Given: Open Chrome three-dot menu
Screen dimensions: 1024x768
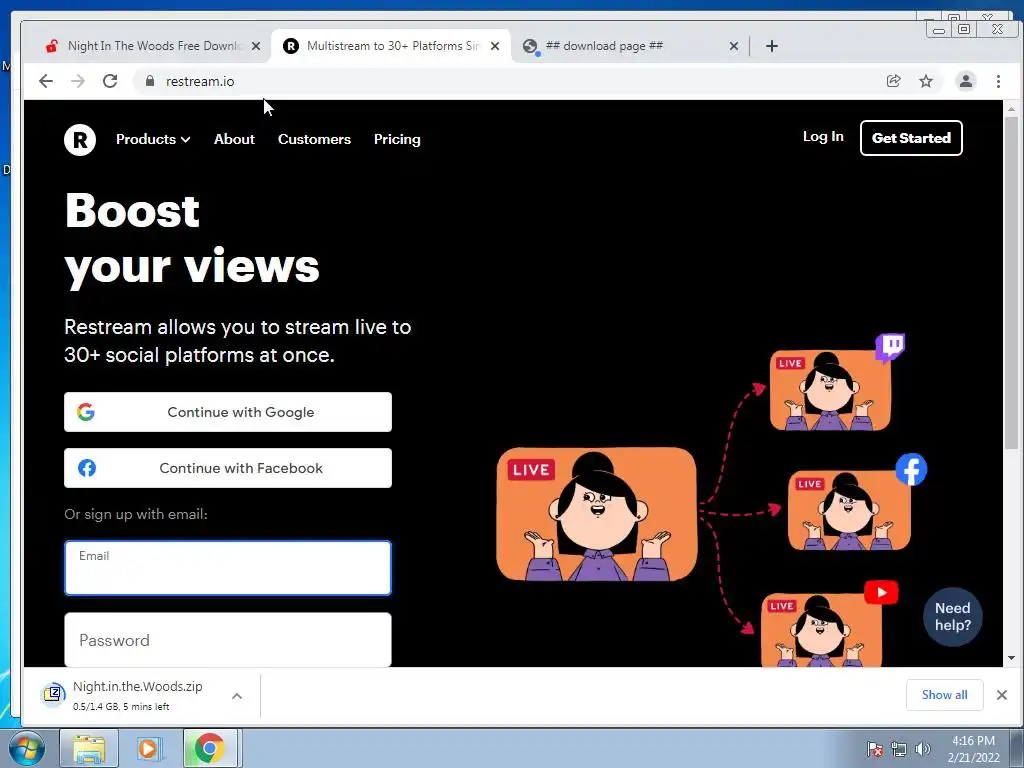Looking at the screenshot, I should click(998, 81).
